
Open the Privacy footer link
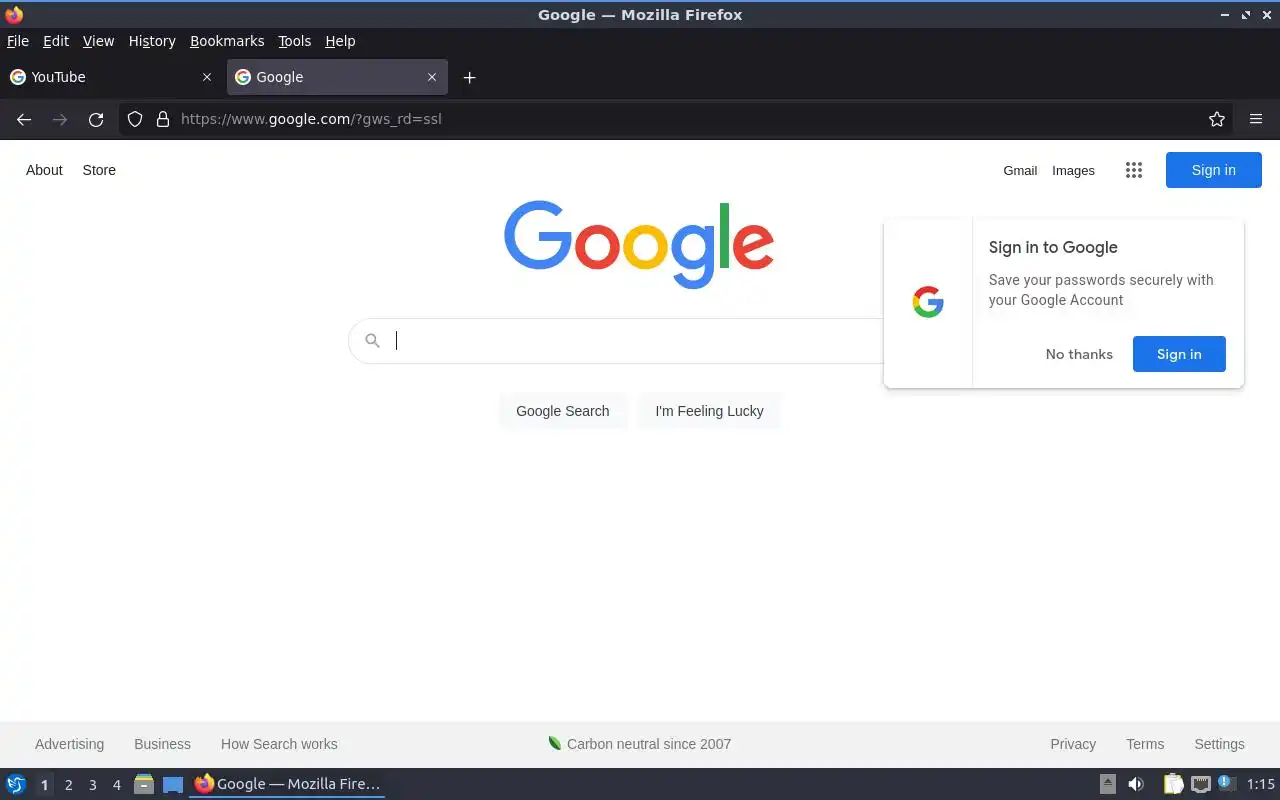point(1073,744)
